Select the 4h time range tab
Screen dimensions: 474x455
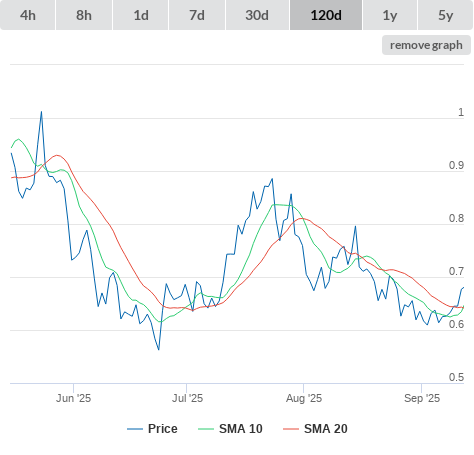[28, 15]
